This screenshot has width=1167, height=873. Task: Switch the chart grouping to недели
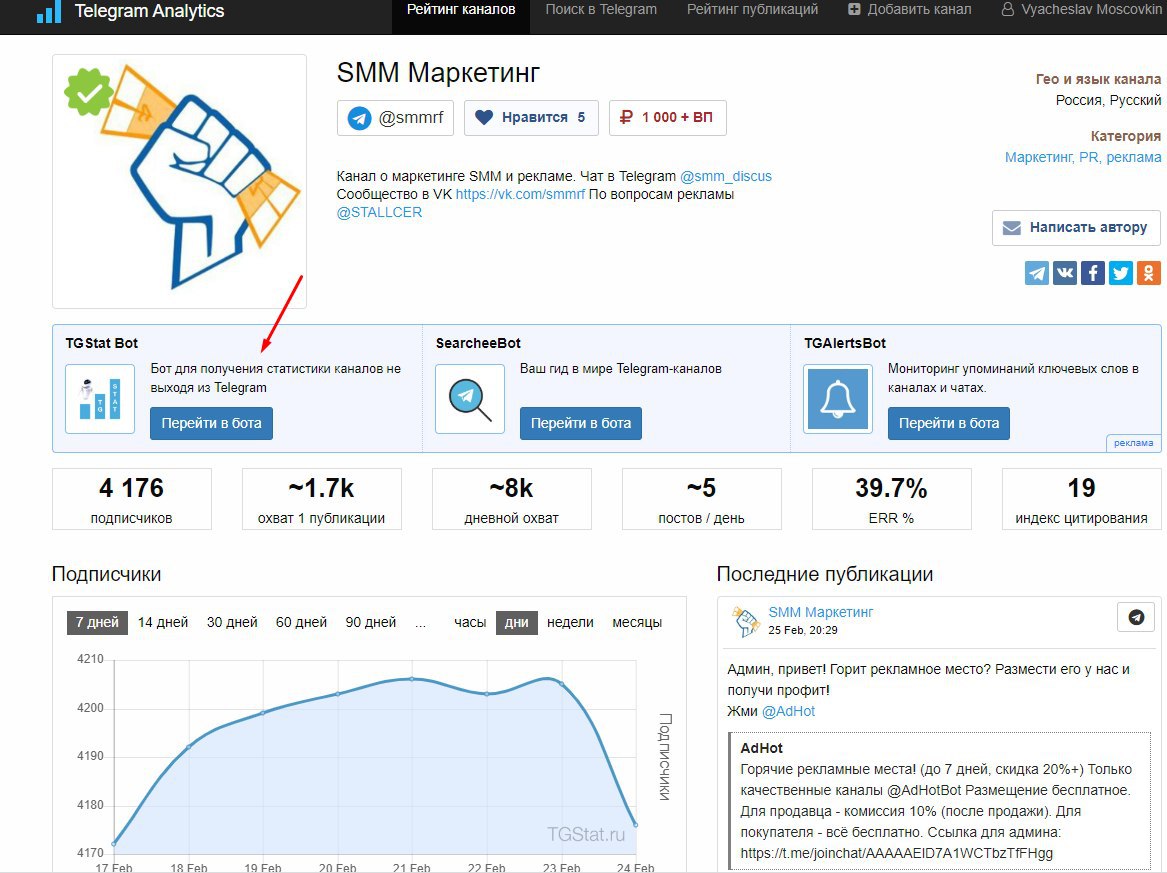(570, 622)
